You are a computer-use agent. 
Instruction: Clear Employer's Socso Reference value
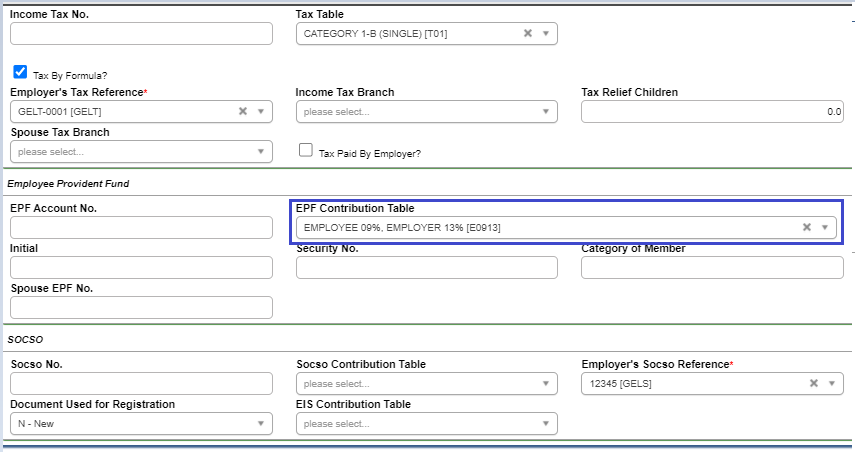tap(813, 383)
